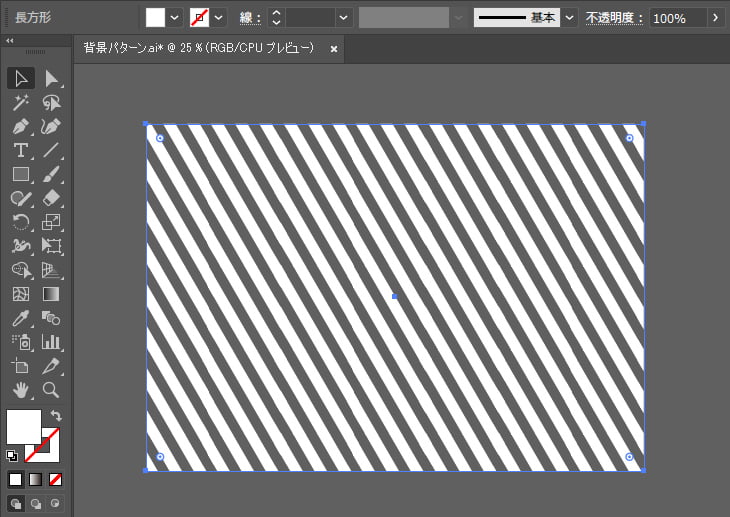Select the Rotate tool

click(x=20, y=222)
